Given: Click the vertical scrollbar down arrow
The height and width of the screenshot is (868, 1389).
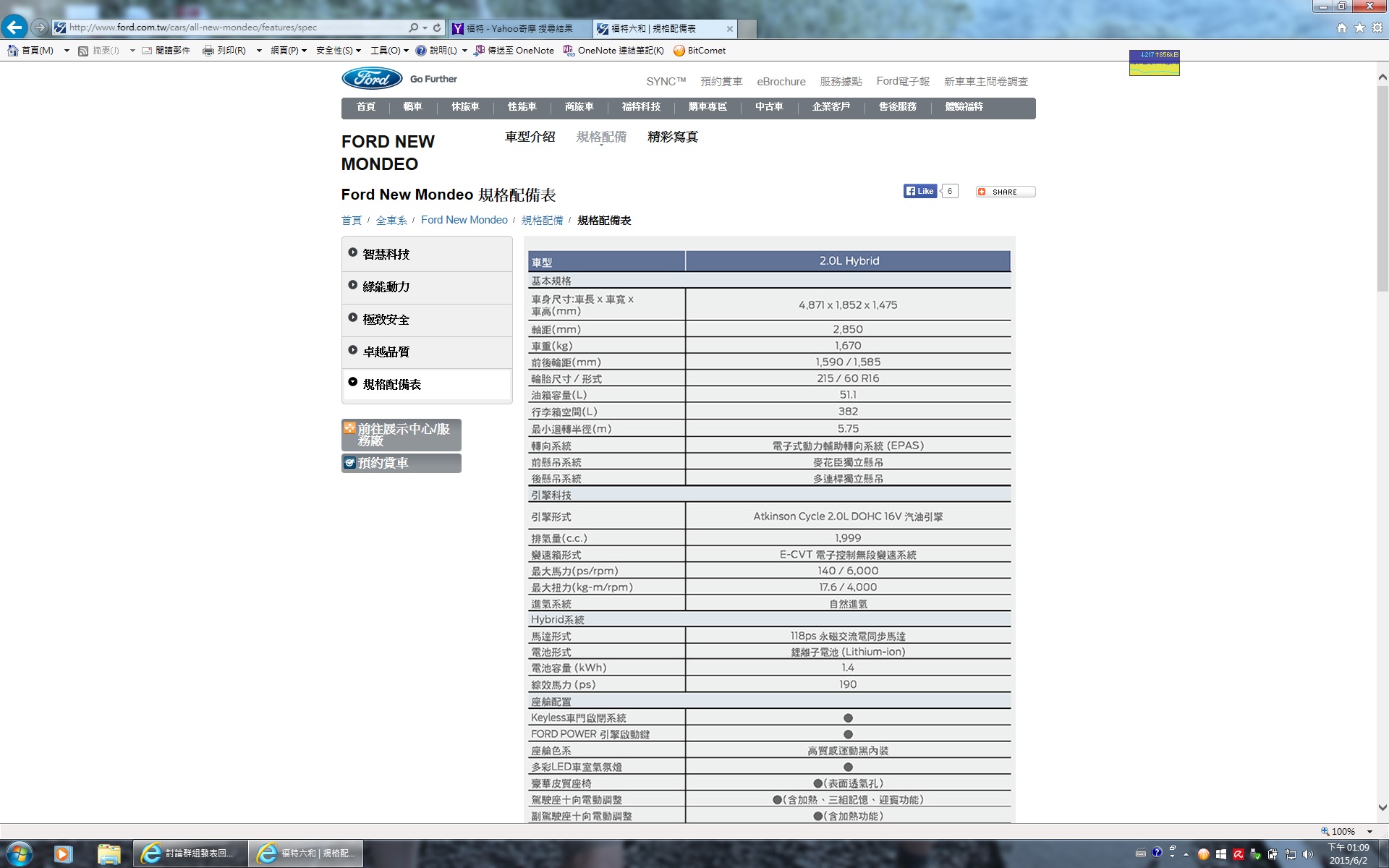Looking at the screenshot, I should (x=1382, y=808).
